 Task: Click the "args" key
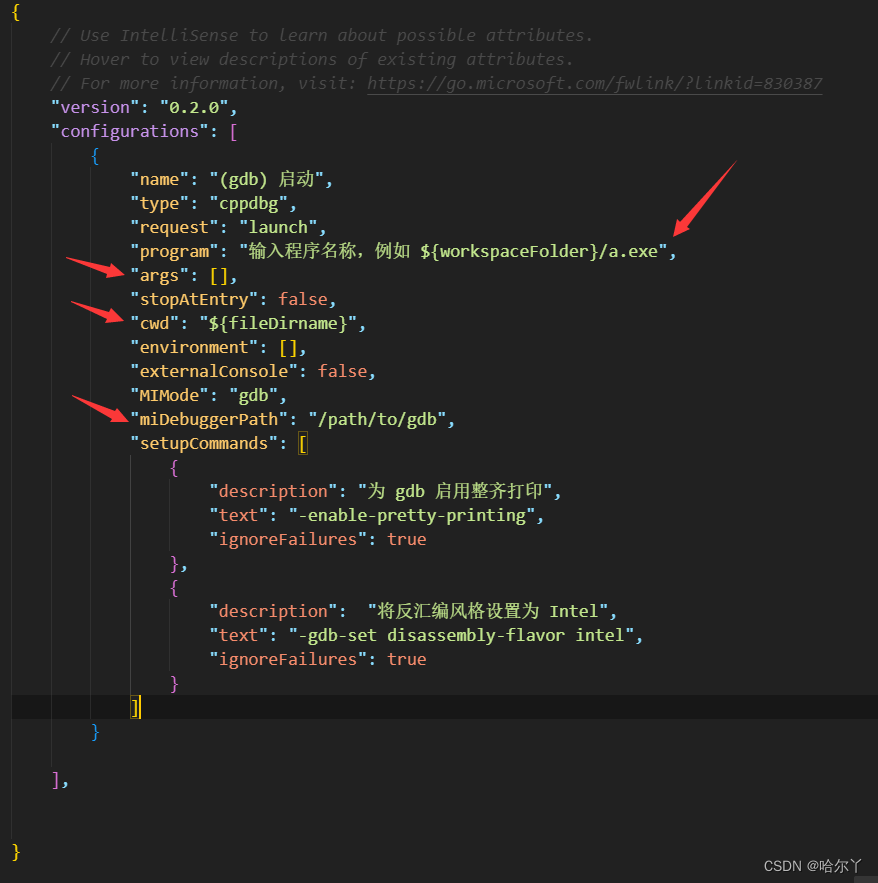[x=159, y=276]
